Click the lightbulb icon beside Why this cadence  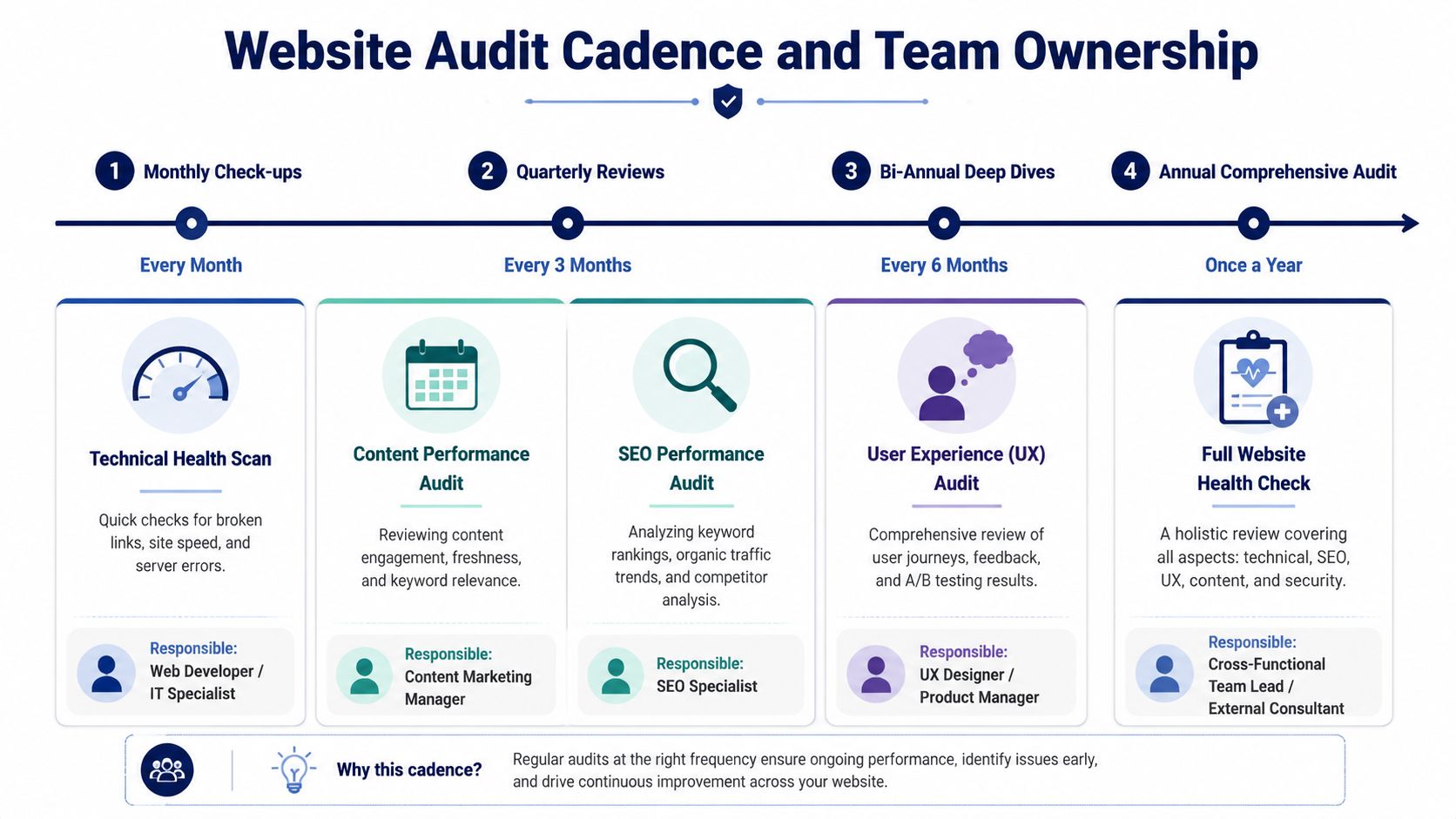[293, 769]
